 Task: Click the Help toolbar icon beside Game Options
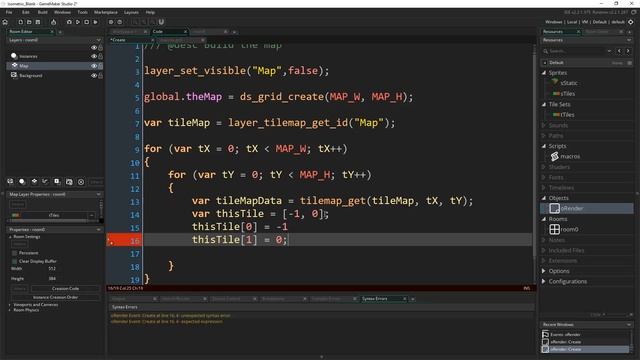click(x=120, y=22)
